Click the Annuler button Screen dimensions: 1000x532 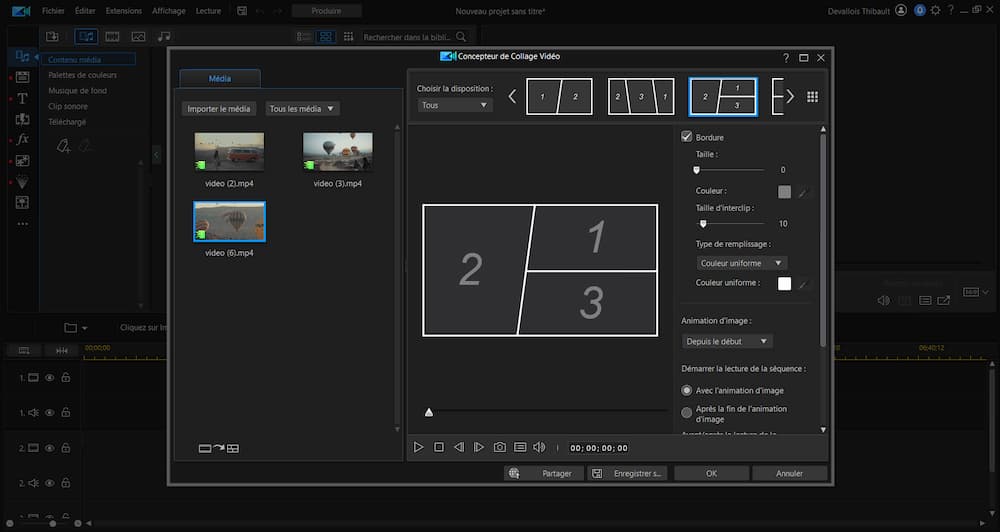click(x=790, y=473)
